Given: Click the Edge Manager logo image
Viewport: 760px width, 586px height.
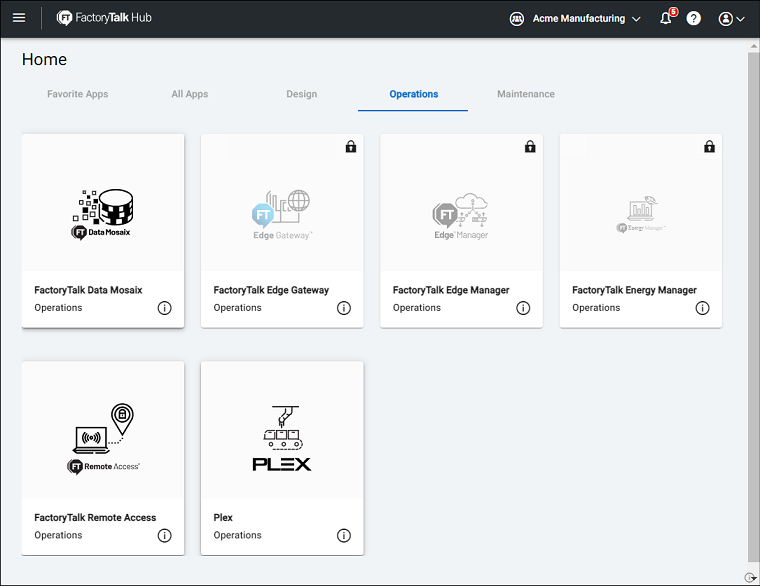Looking at the screenshot, I should tap(460, 216).
